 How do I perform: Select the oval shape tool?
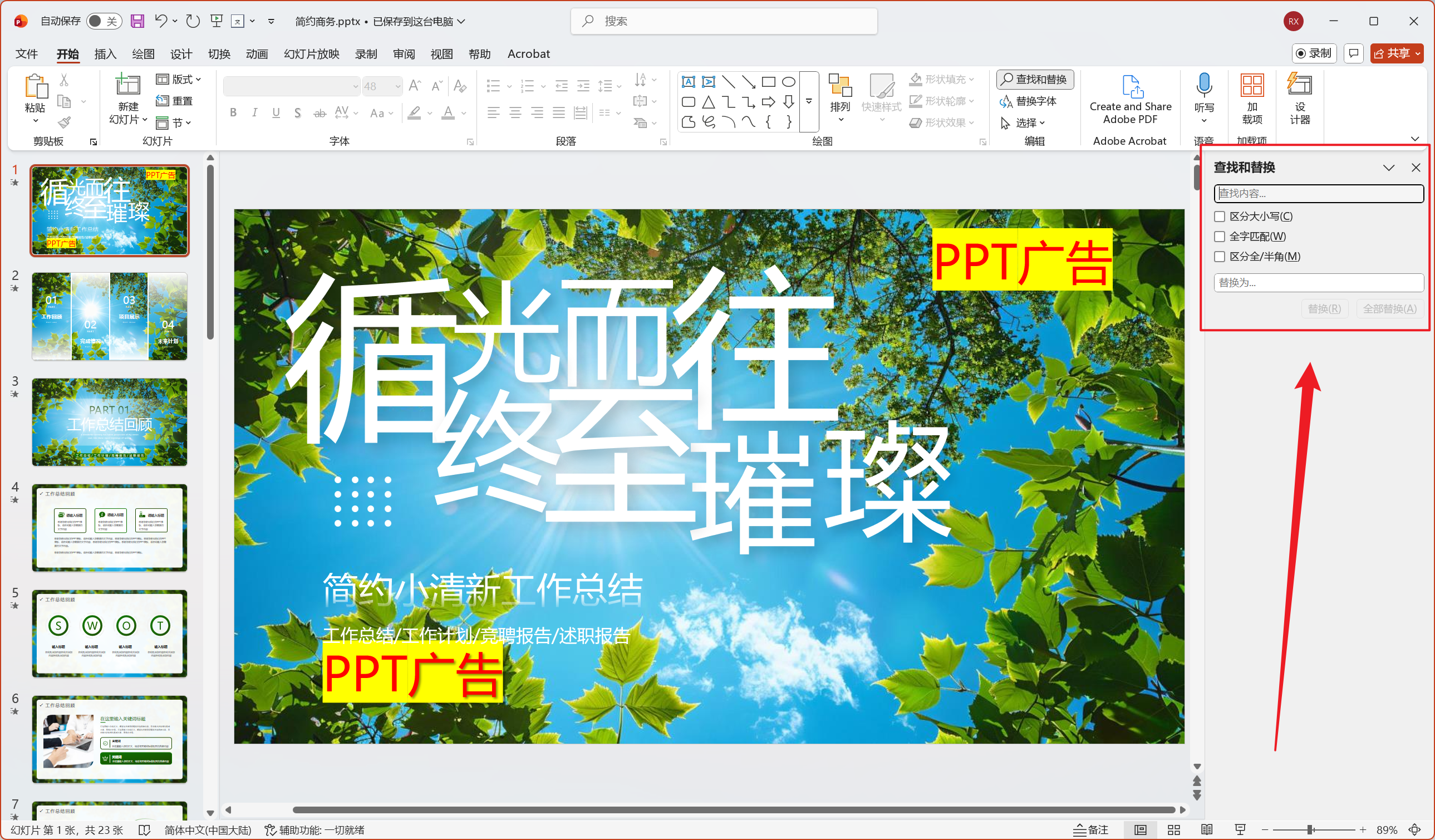click(x=788, y=81)
